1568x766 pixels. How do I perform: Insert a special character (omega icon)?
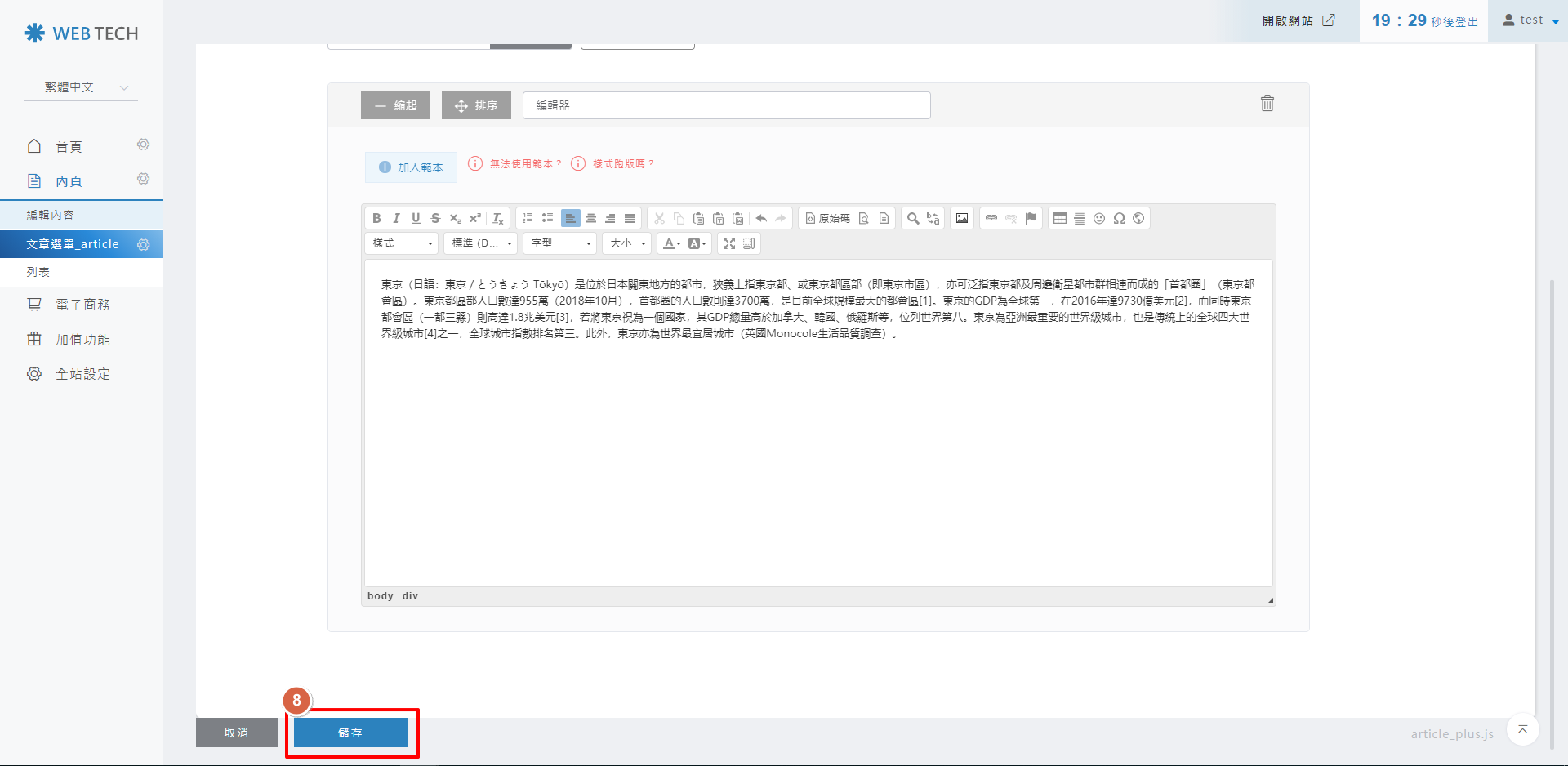point(1119,218)
